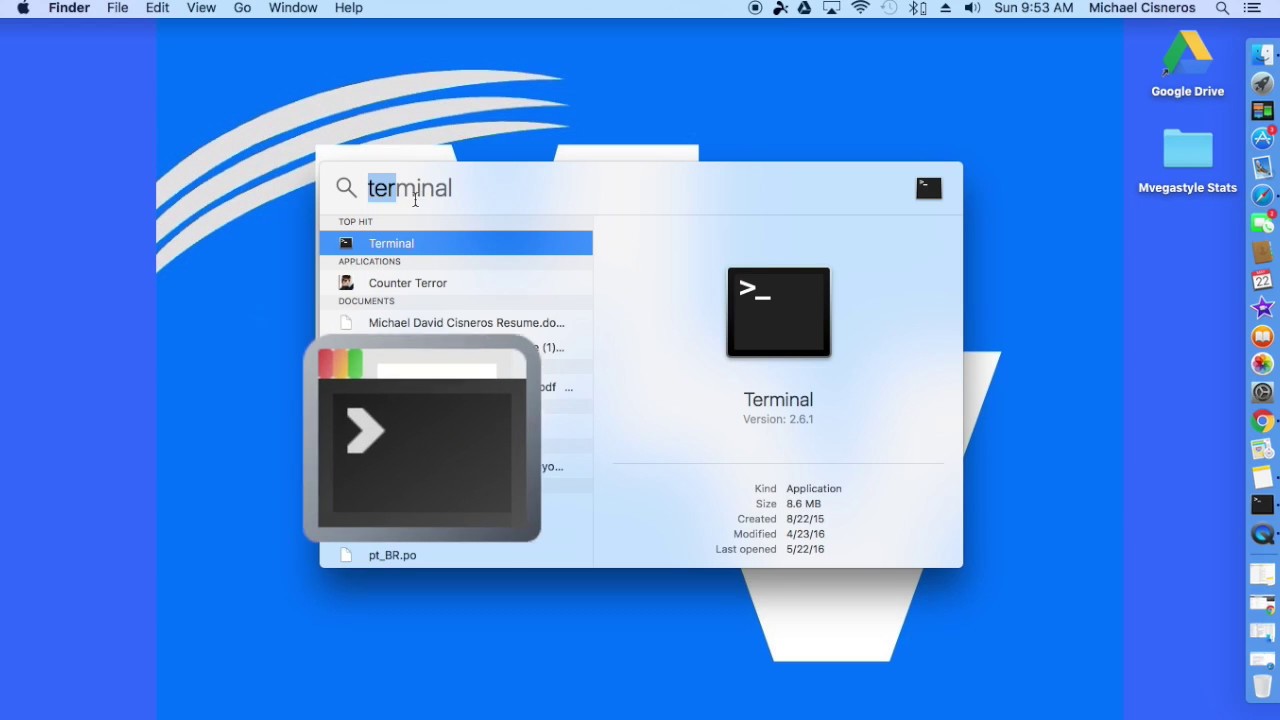The width and height of the screenshot is (1280, 720).
Task: Open Notes yellow notepad in Dock
Action: [x=1263, y=477]
